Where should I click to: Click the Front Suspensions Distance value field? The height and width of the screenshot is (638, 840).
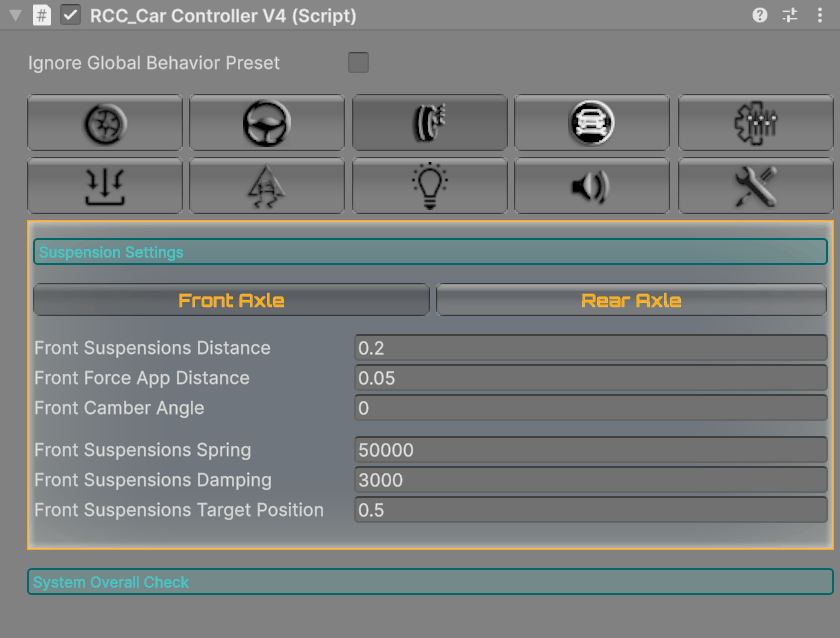(x=591, y=348)
